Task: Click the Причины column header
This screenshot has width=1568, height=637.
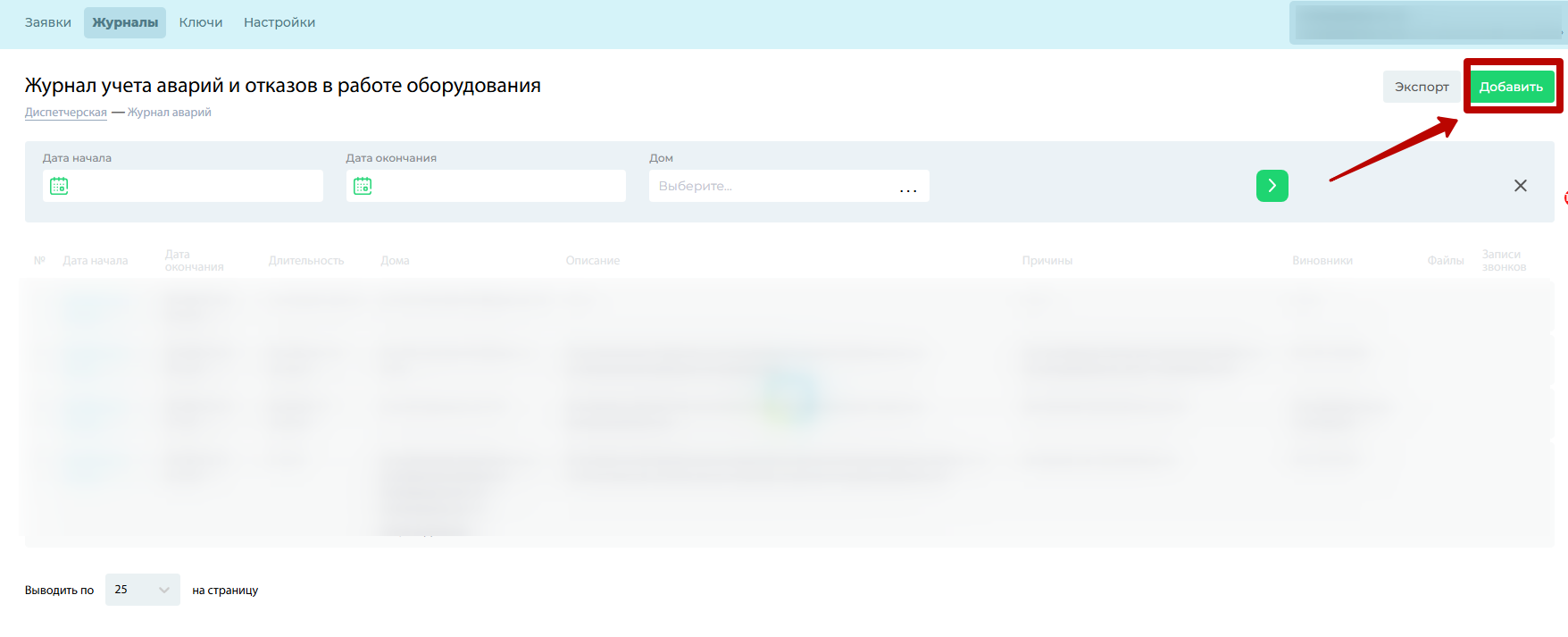Action: (x=1047, y=261)
